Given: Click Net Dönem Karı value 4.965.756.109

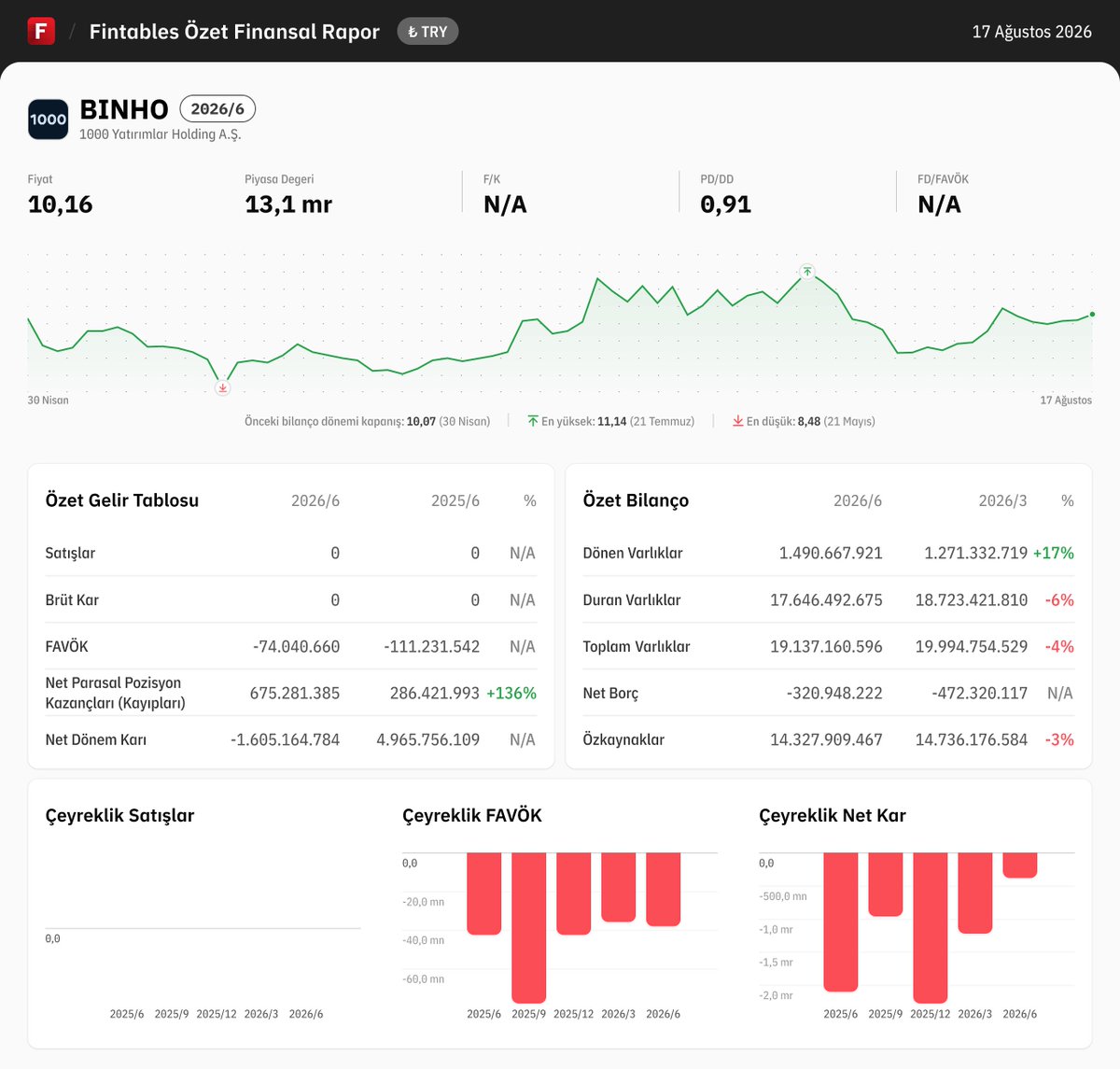Looking at the screenshot, I should (x=428, y=739).
